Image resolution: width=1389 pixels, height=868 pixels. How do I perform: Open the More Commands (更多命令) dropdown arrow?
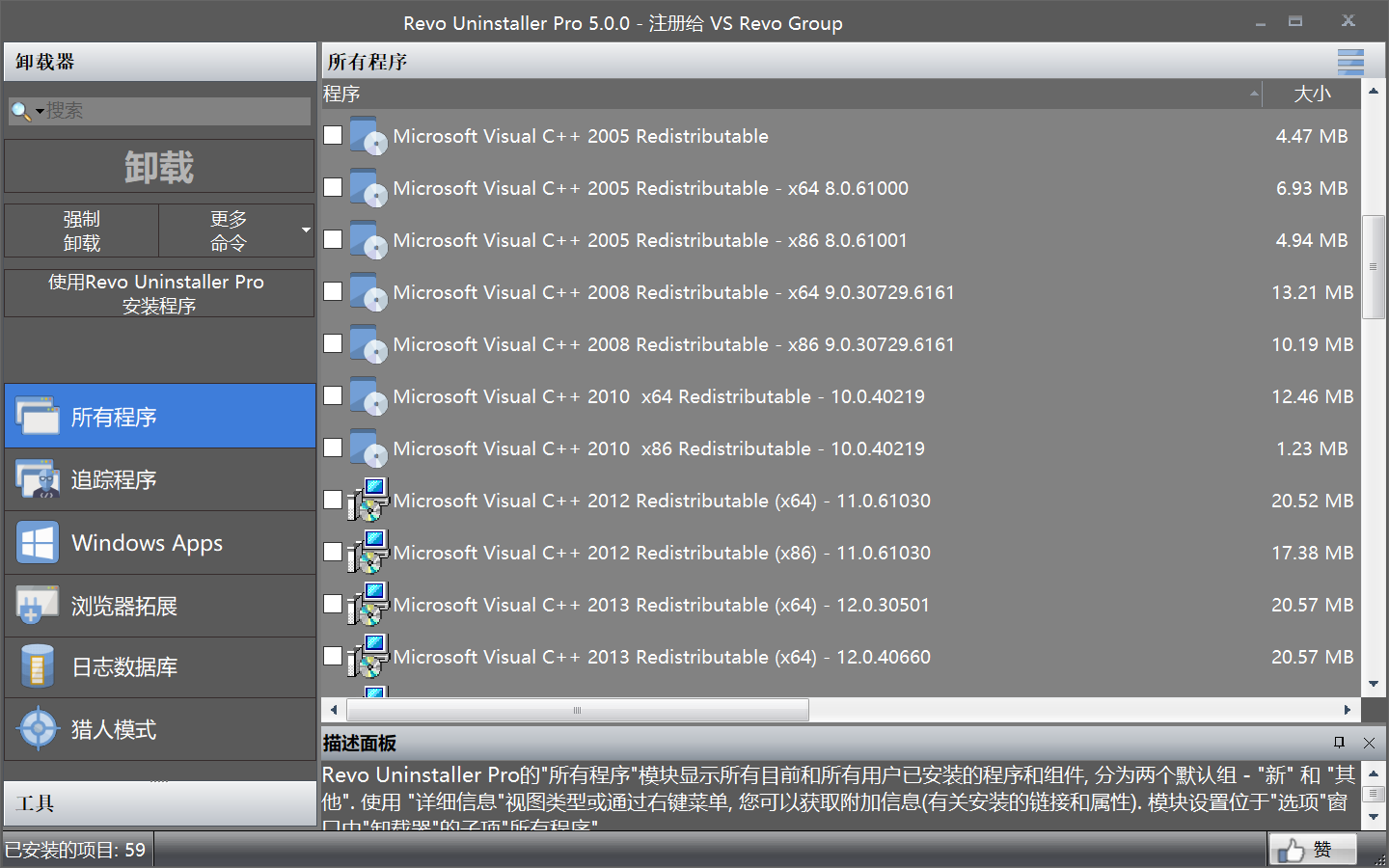pyautogui.click(x=306, y=231)
